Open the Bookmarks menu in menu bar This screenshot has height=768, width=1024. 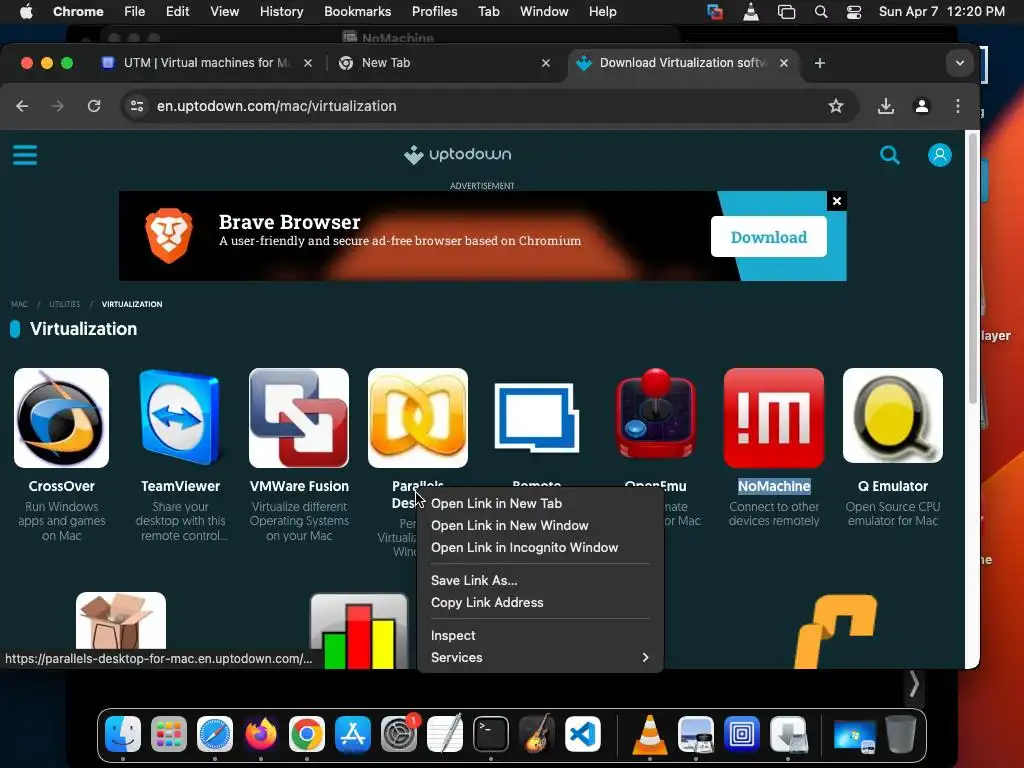357,11
